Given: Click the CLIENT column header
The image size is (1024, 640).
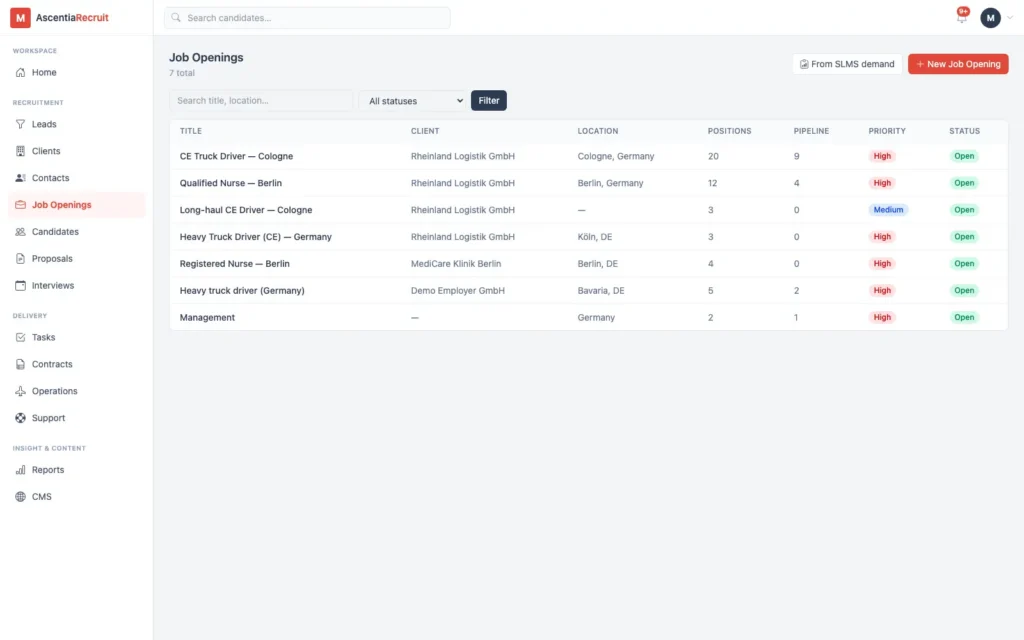Looking at the screenshot, I should click(x=425, y=131).
